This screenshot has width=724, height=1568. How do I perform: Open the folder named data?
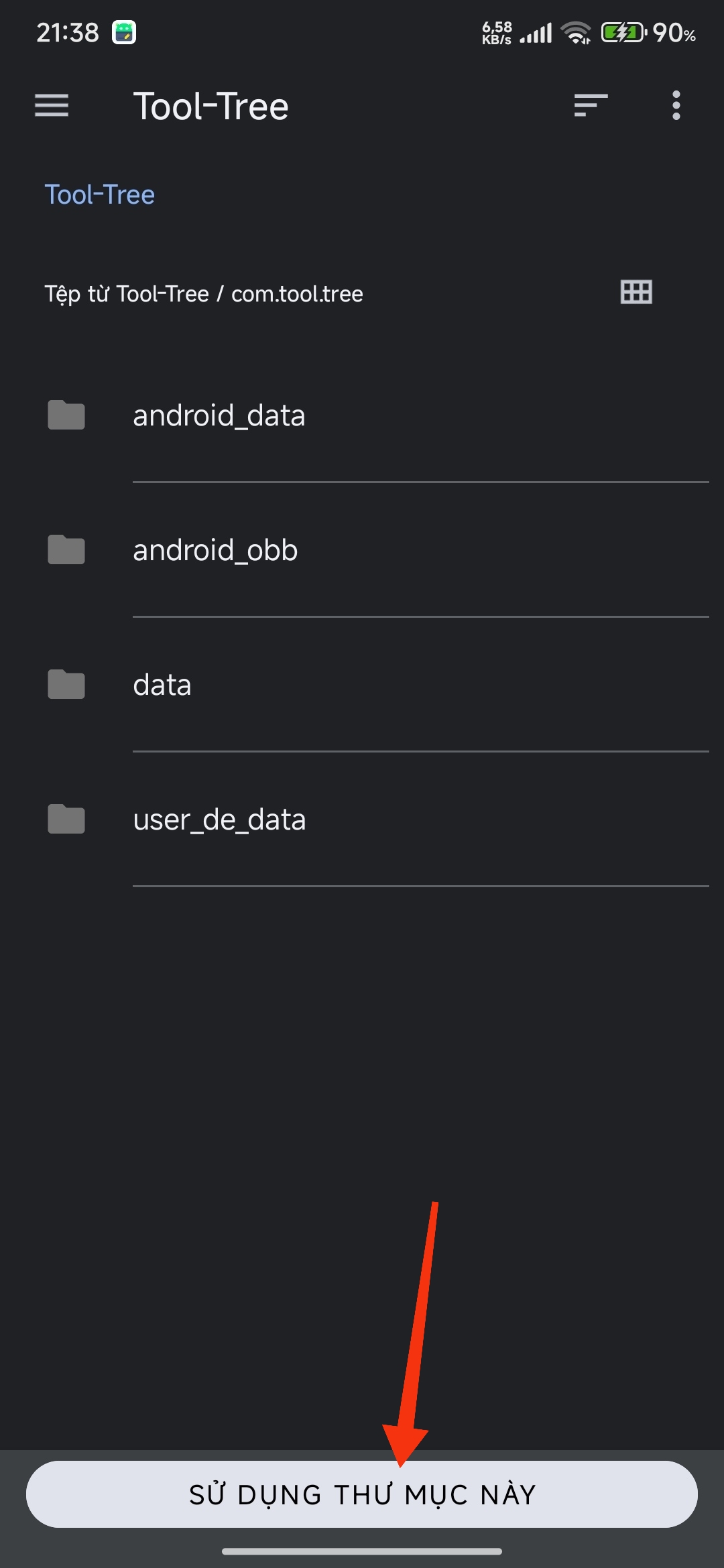(362, 685)
